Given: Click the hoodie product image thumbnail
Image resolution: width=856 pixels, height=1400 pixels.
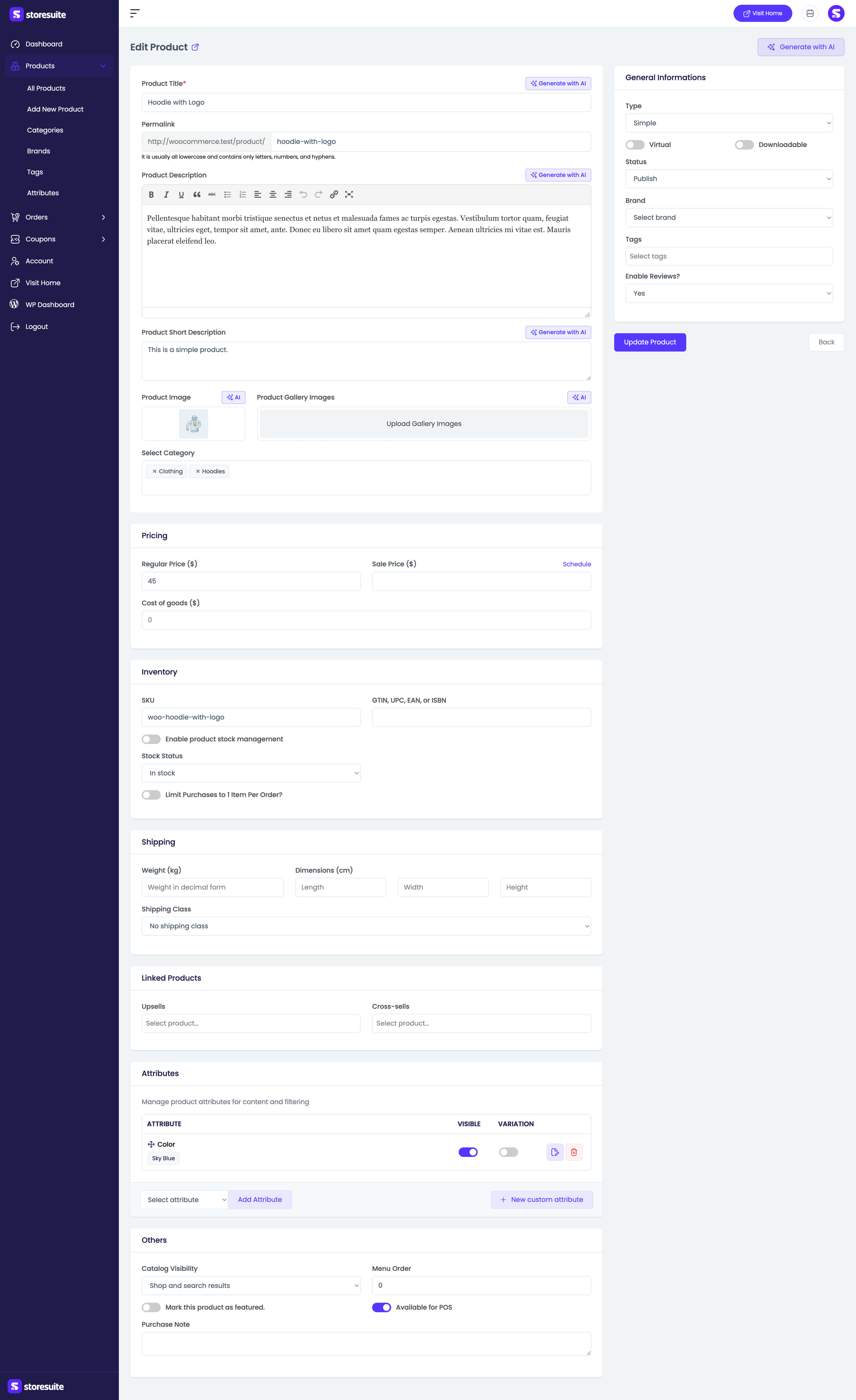Looking at the screenshot, I should pyautogui.click(x=194, y=424).
